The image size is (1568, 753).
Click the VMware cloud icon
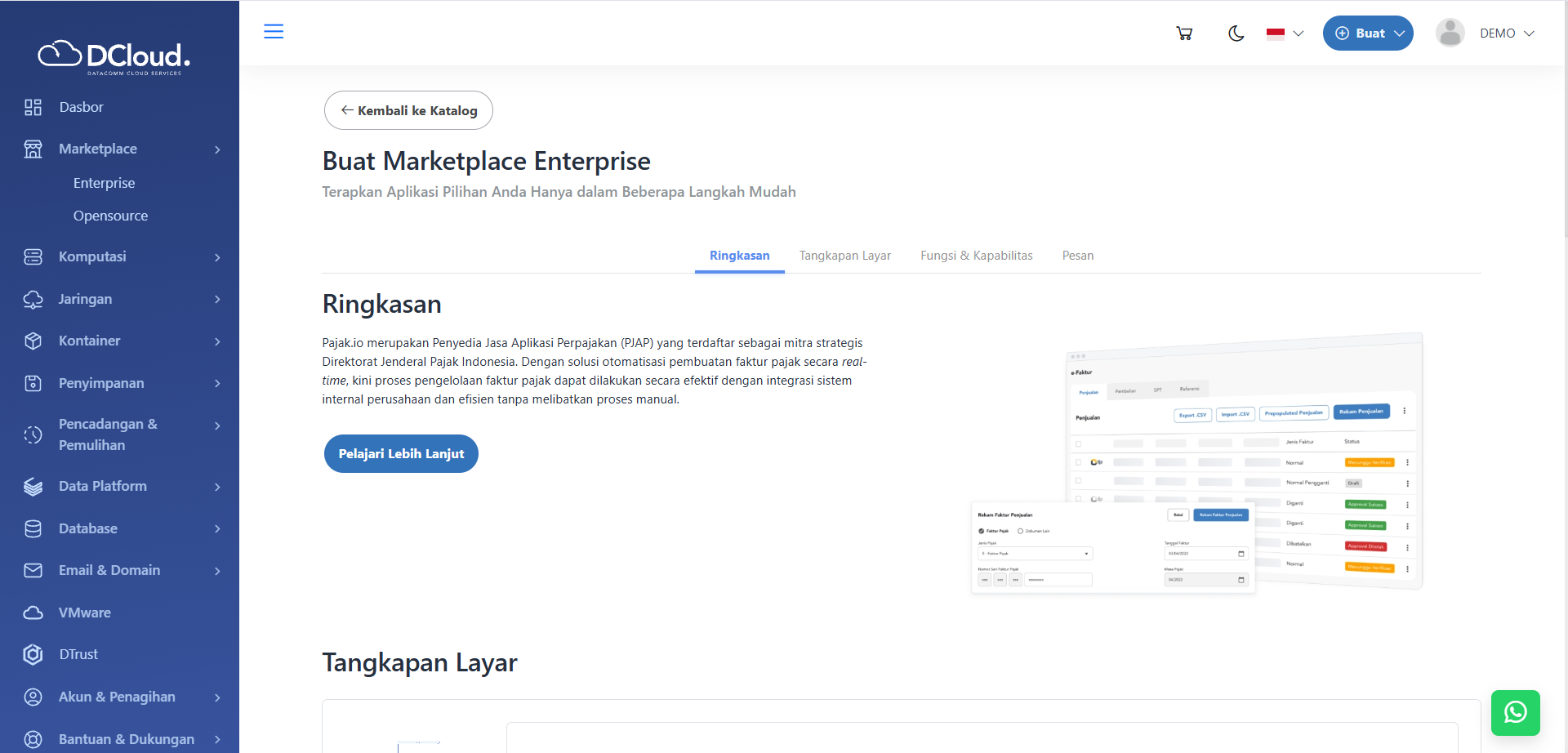pyautogui.click(x=33, y=613)
